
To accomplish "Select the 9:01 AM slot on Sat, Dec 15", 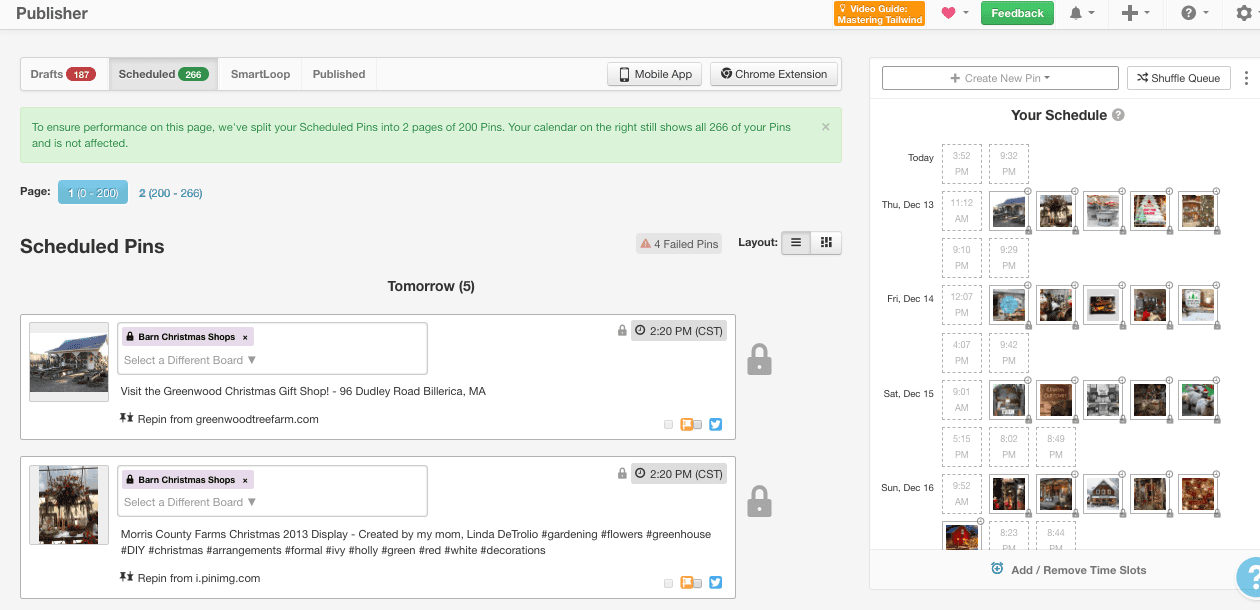I will [x=961, y=400].
